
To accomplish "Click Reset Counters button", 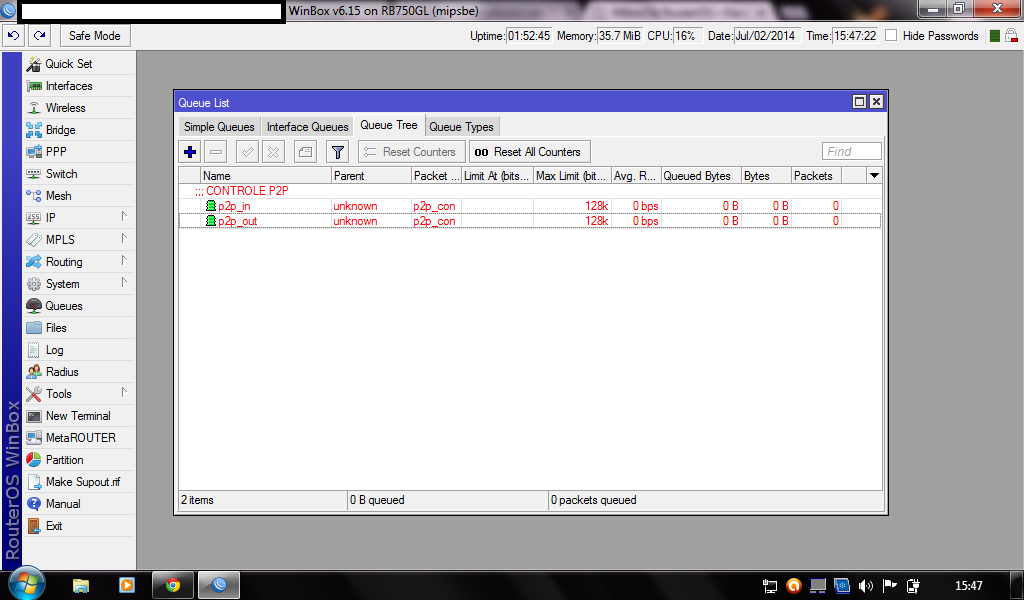I will pyautogui.click(x=411, y=152).
